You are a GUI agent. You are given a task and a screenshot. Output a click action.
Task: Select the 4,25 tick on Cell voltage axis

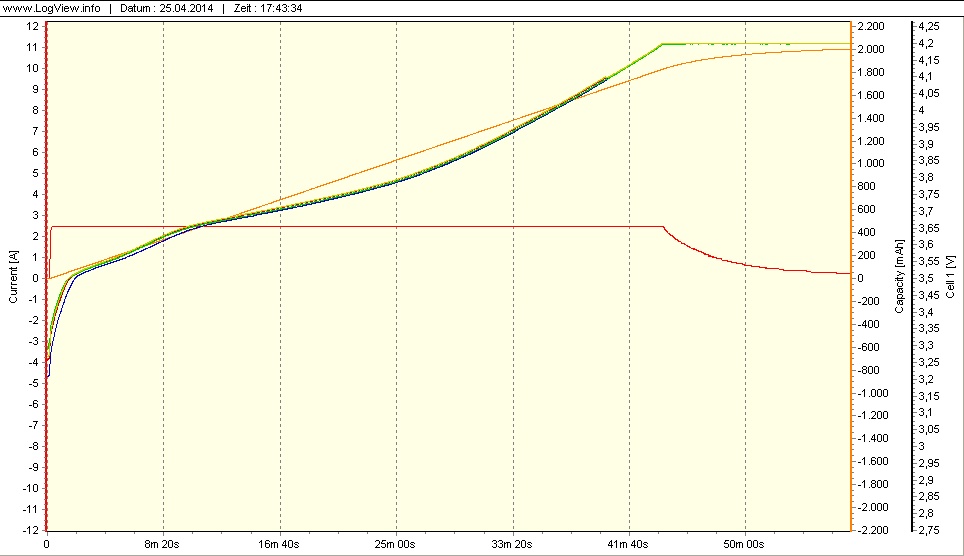[928, 25]
